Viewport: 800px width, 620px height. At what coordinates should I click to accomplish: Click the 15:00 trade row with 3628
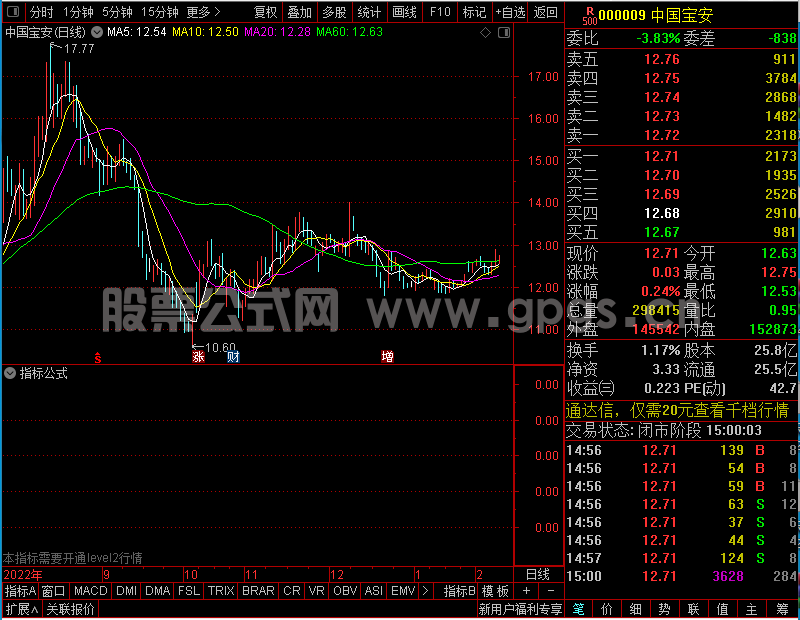[x=682, y=576]
